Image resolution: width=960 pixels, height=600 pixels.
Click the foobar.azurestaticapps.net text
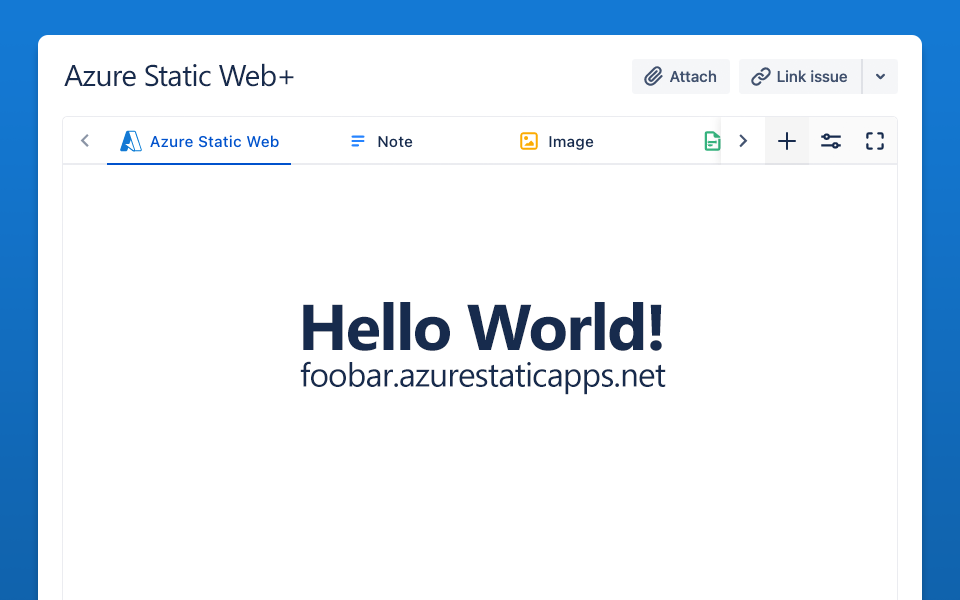coord(482,376)
